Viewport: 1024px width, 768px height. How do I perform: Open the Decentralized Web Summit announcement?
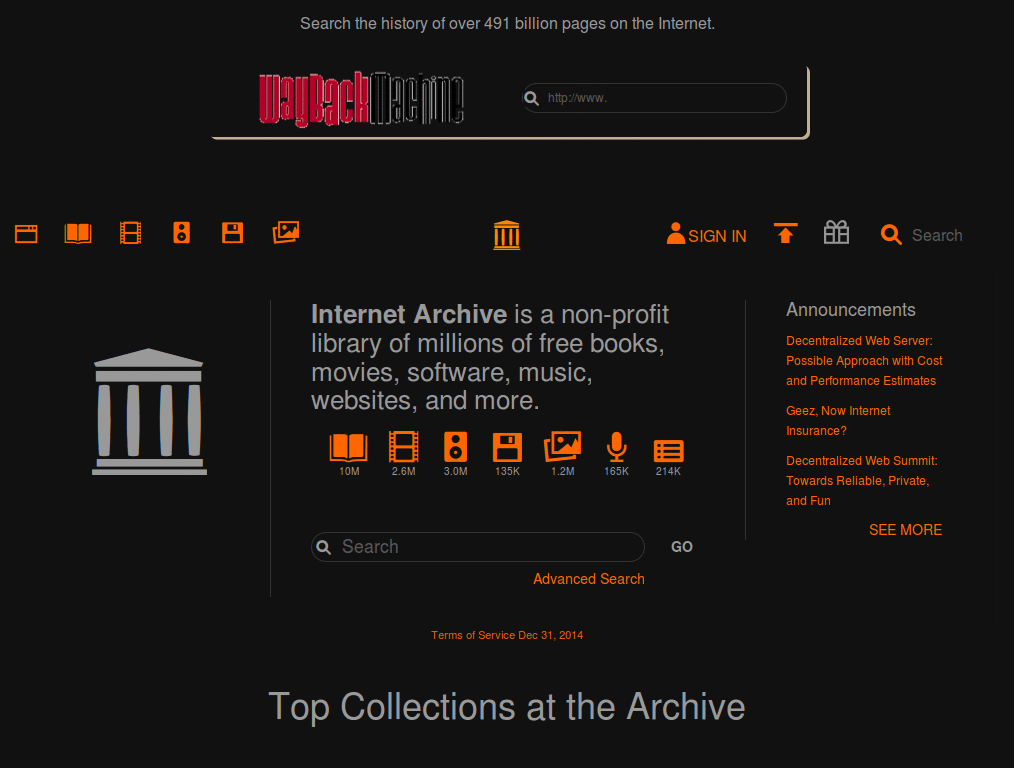point(861,480)
